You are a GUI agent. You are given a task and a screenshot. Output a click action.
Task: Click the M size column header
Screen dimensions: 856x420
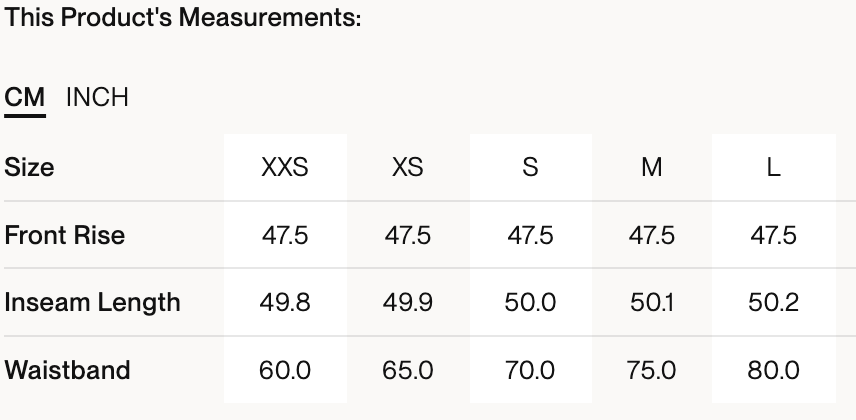(652, 168)
